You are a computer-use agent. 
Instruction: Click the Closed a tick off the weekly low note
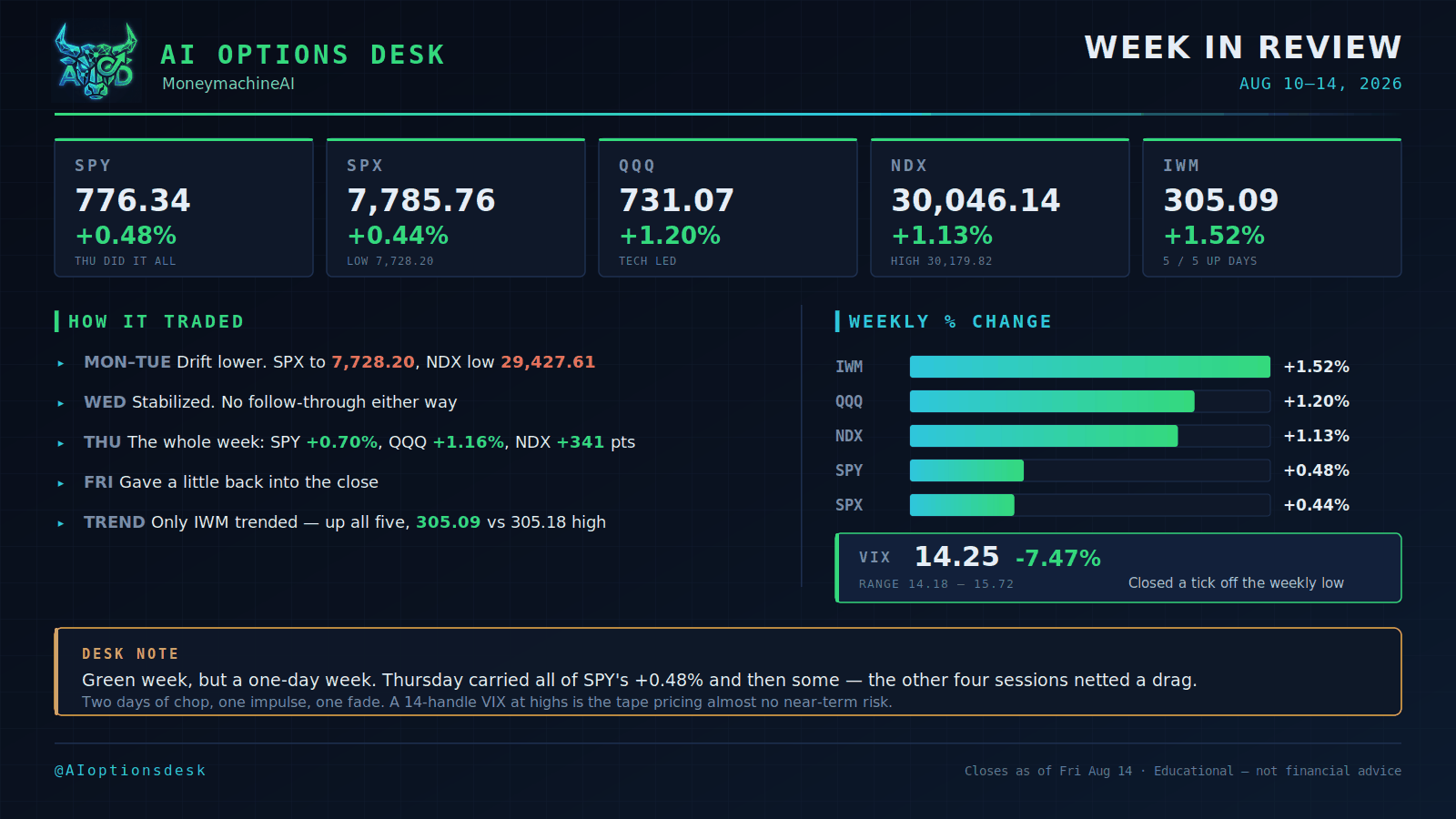(x=1236, y=583)
